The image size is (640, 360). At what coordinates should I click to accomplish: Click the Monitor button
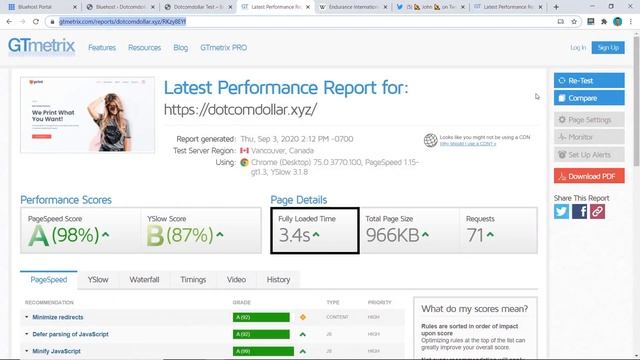589,137
